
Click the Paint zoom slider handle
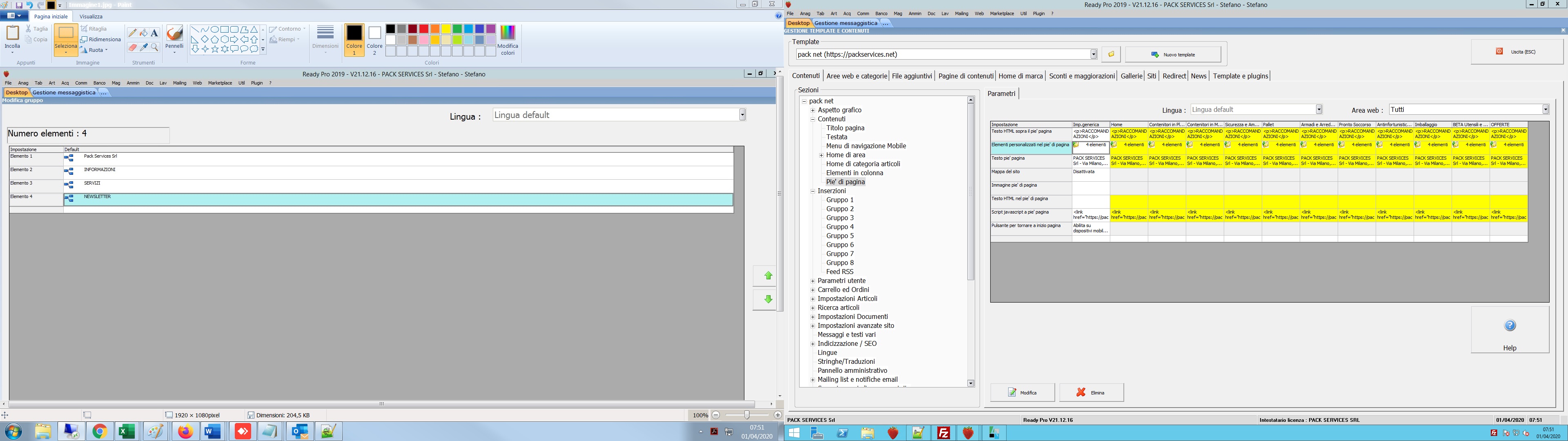tap(747, 415)
